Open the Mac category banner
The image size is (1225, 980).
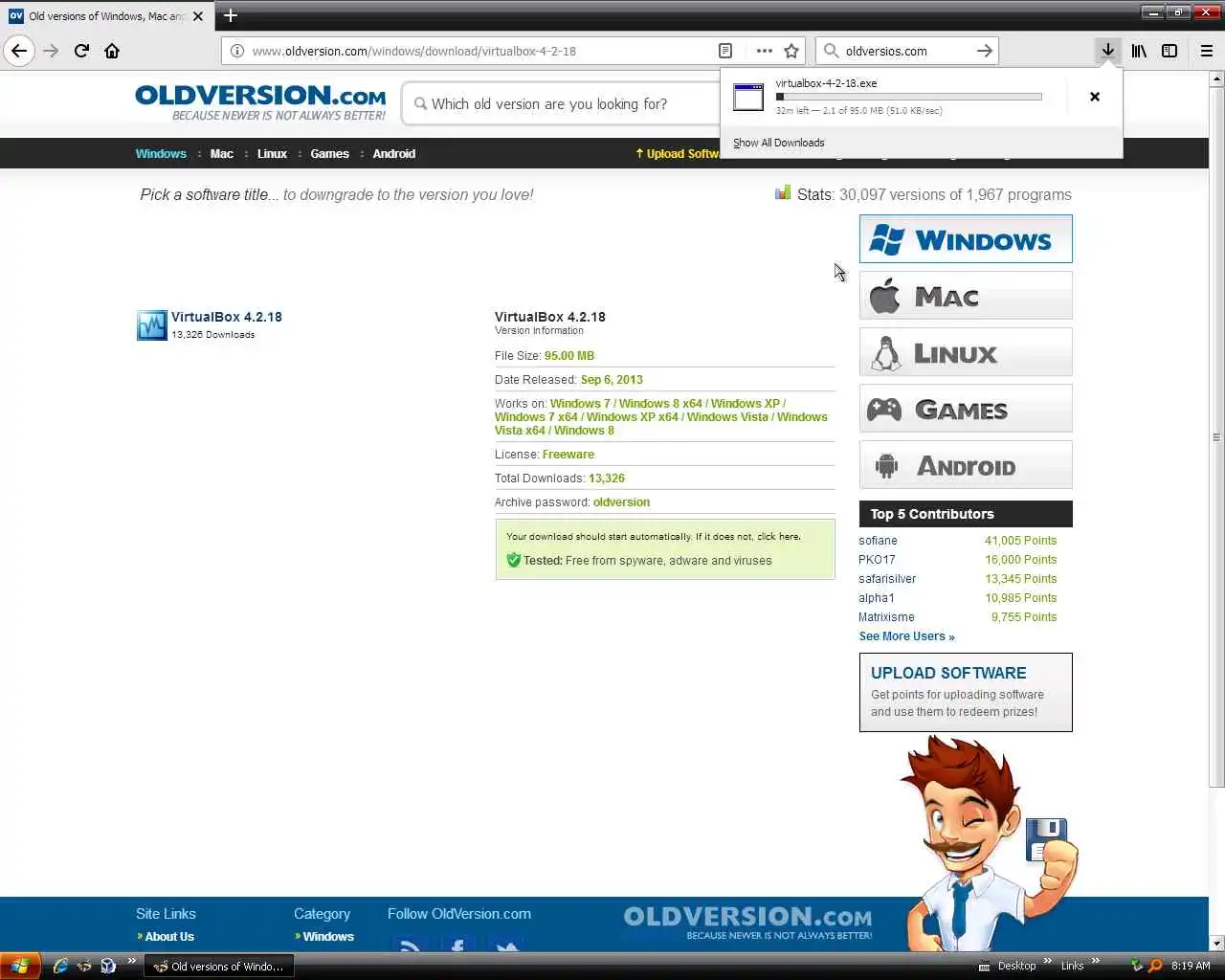coord(966,296)
